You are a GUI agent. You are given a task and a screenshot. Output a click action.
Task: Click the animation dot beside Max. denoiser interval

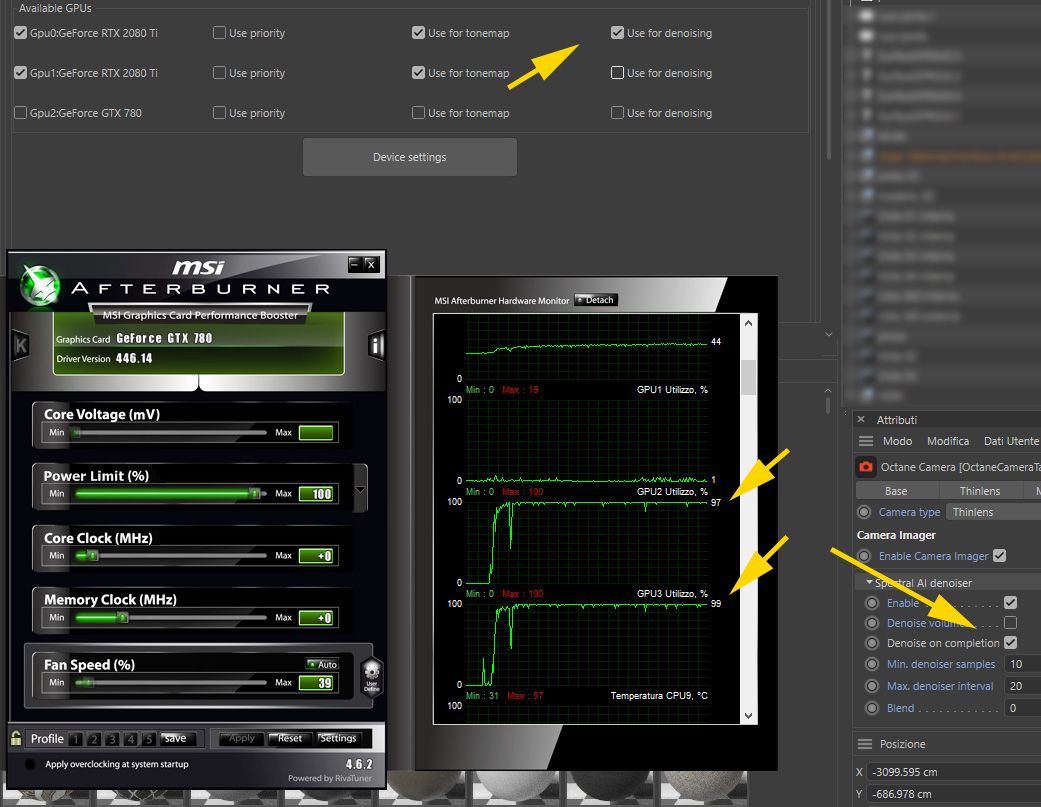click(x=872, y=686)
